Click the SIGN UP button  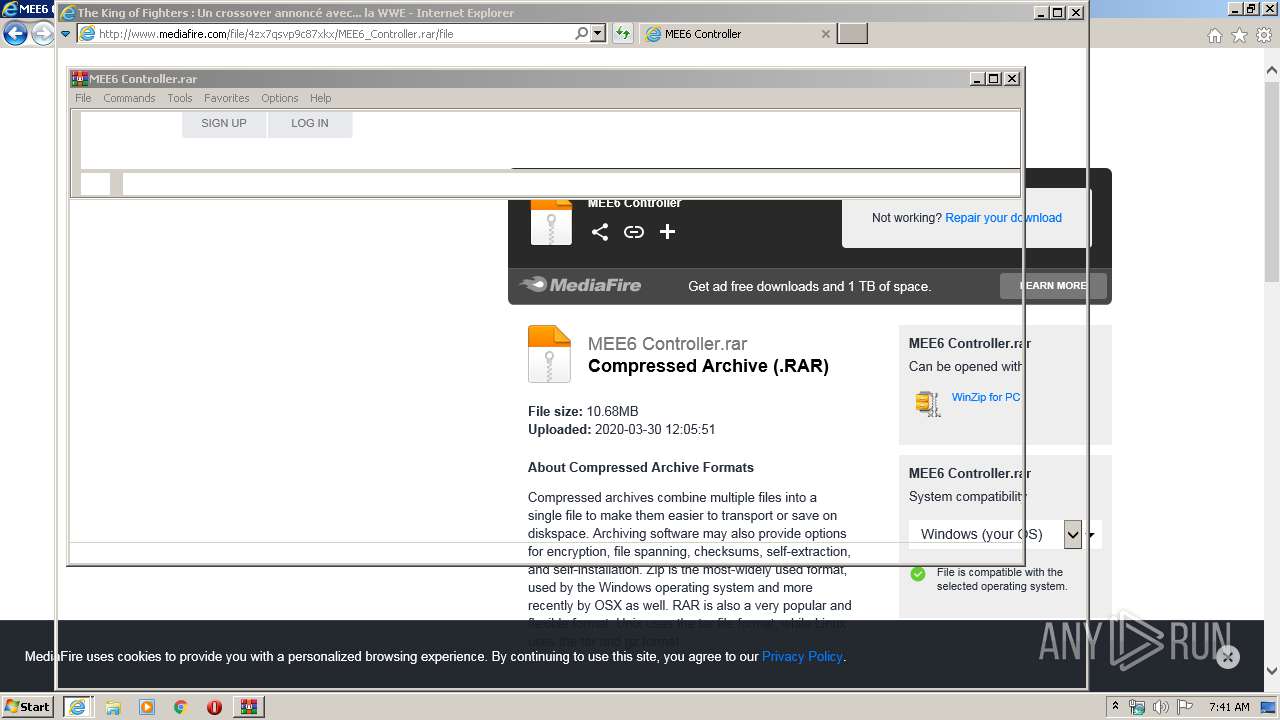224,123
